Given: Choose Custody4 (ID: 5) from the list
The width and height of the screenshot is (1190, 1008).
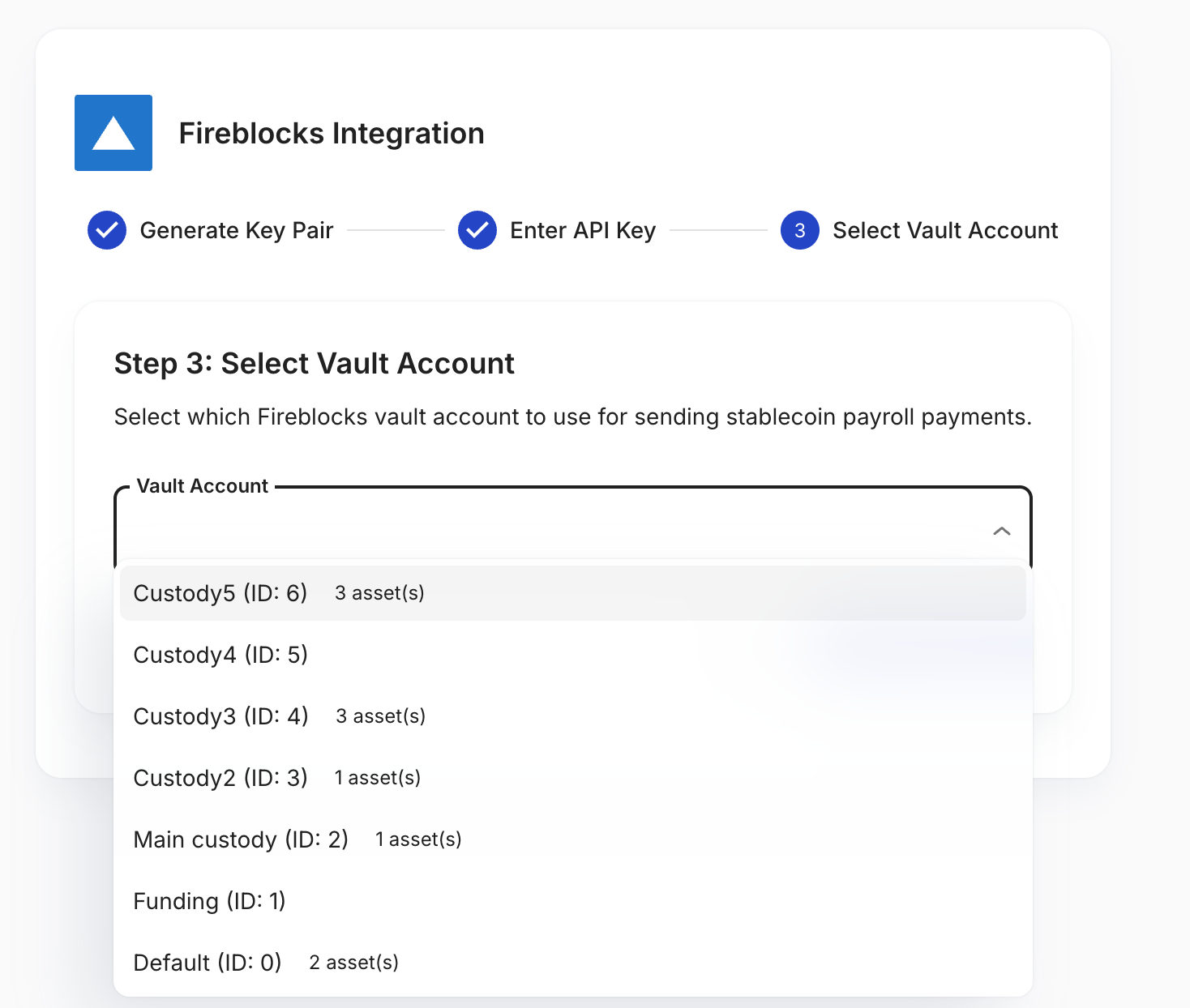Looking at the screenshot, I should (573, 655).
